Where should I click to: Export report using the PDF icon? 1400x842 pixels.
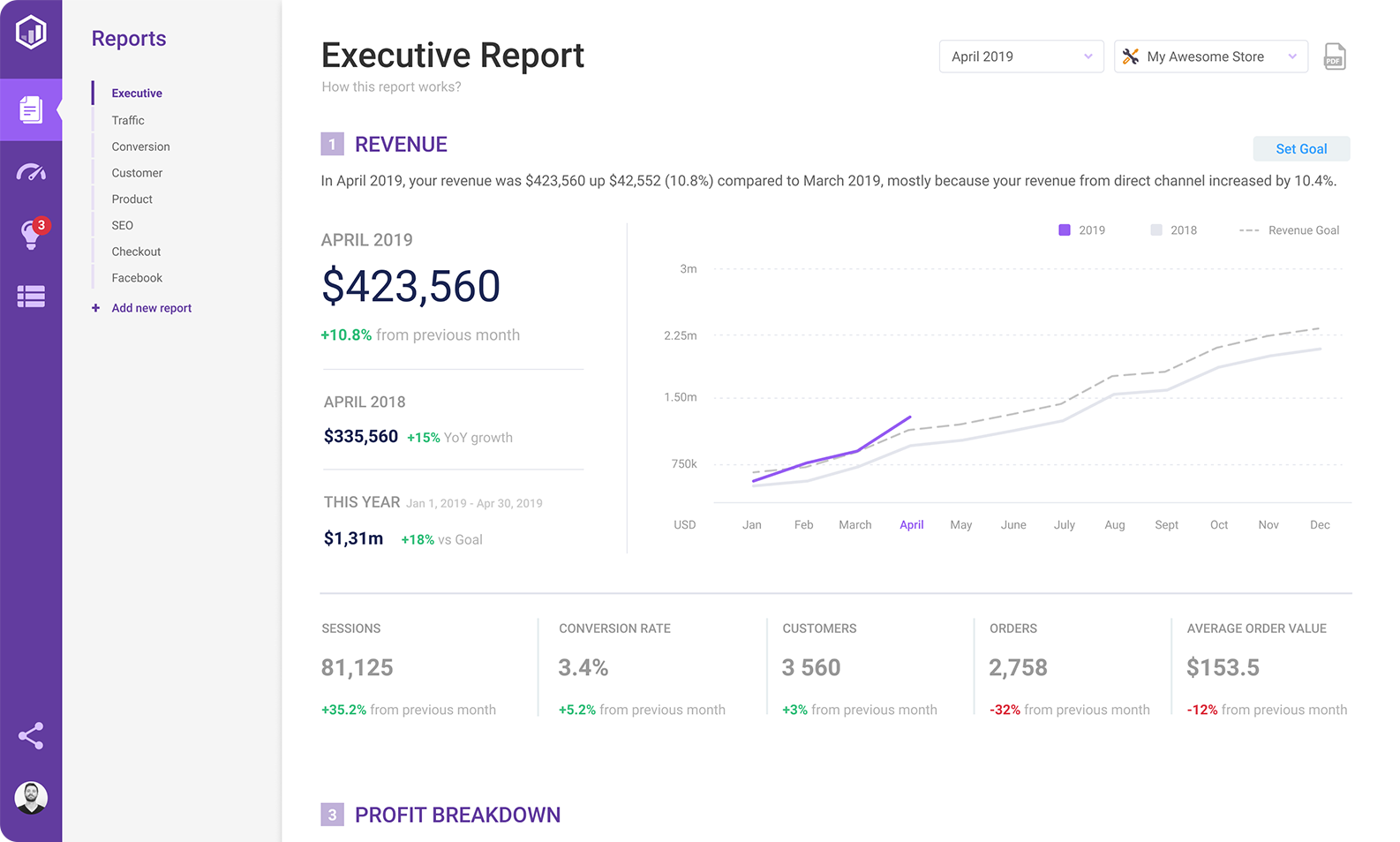coord(1334,57)
